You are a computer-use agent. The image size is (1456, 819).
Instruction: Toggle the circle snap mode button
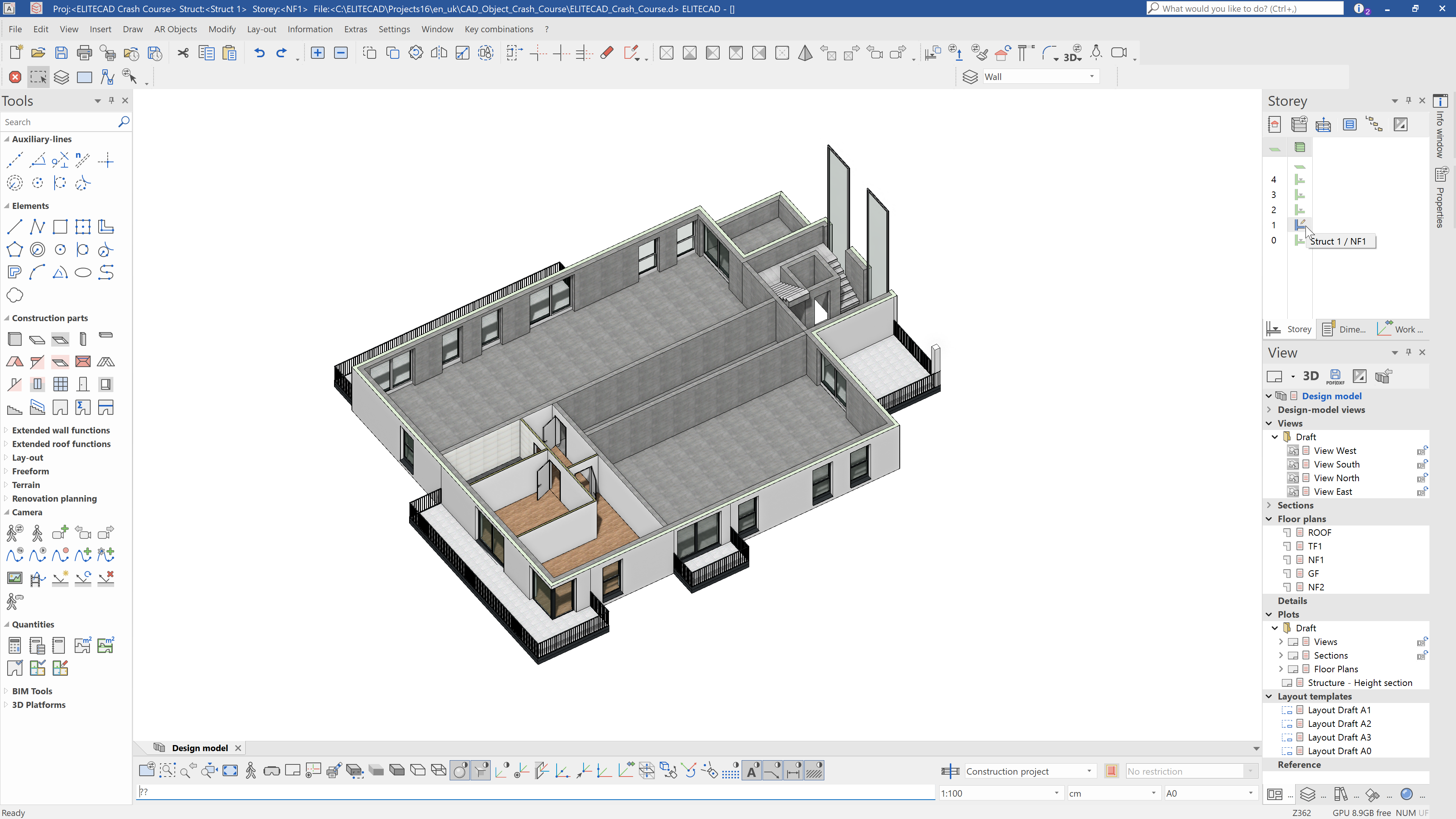(460, 770)
